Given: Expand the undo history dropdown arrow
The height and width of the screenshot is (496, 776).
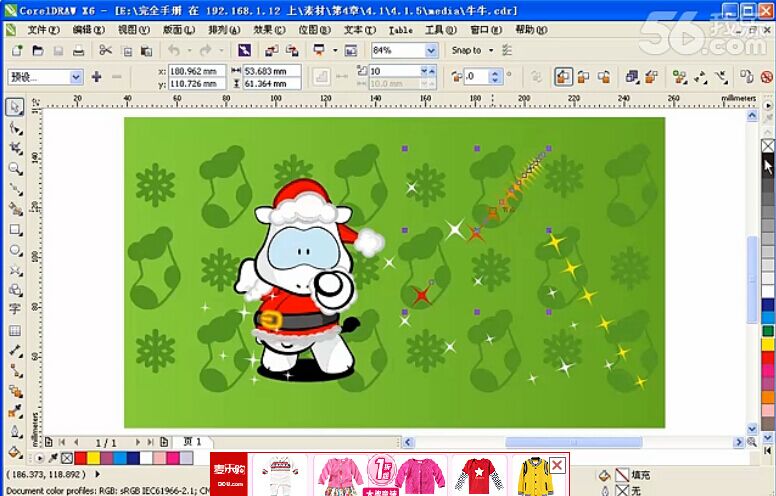Looking at the screenshot, I should (189, 50).
